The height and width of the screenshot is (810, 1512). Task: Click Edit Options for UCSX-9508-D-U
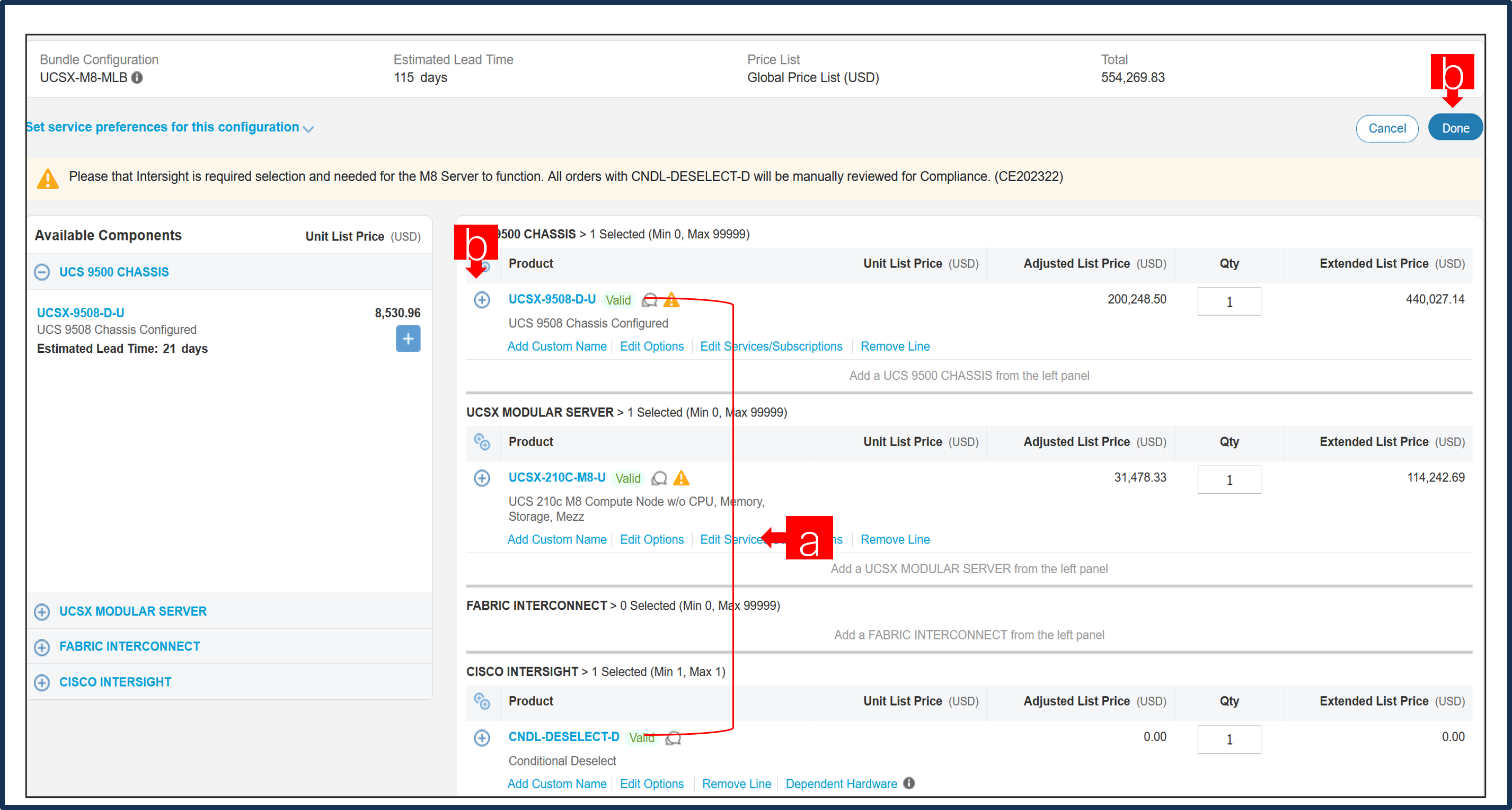tap(651, 346)
